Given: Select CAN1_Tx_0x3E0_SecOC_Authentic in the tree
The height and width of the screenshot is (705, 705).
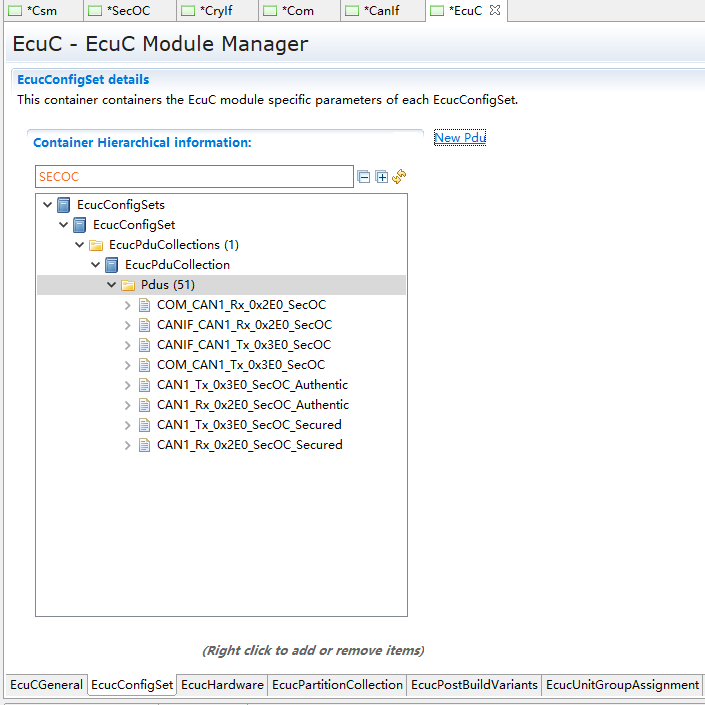Looking at the screenshot, I should 252,385.
